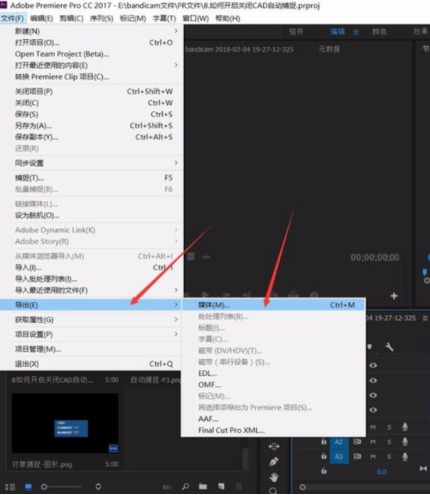This screenshot has width=430, height=495.
Task: Click 另存为(A)... in File menu
Action: point(92,126)
